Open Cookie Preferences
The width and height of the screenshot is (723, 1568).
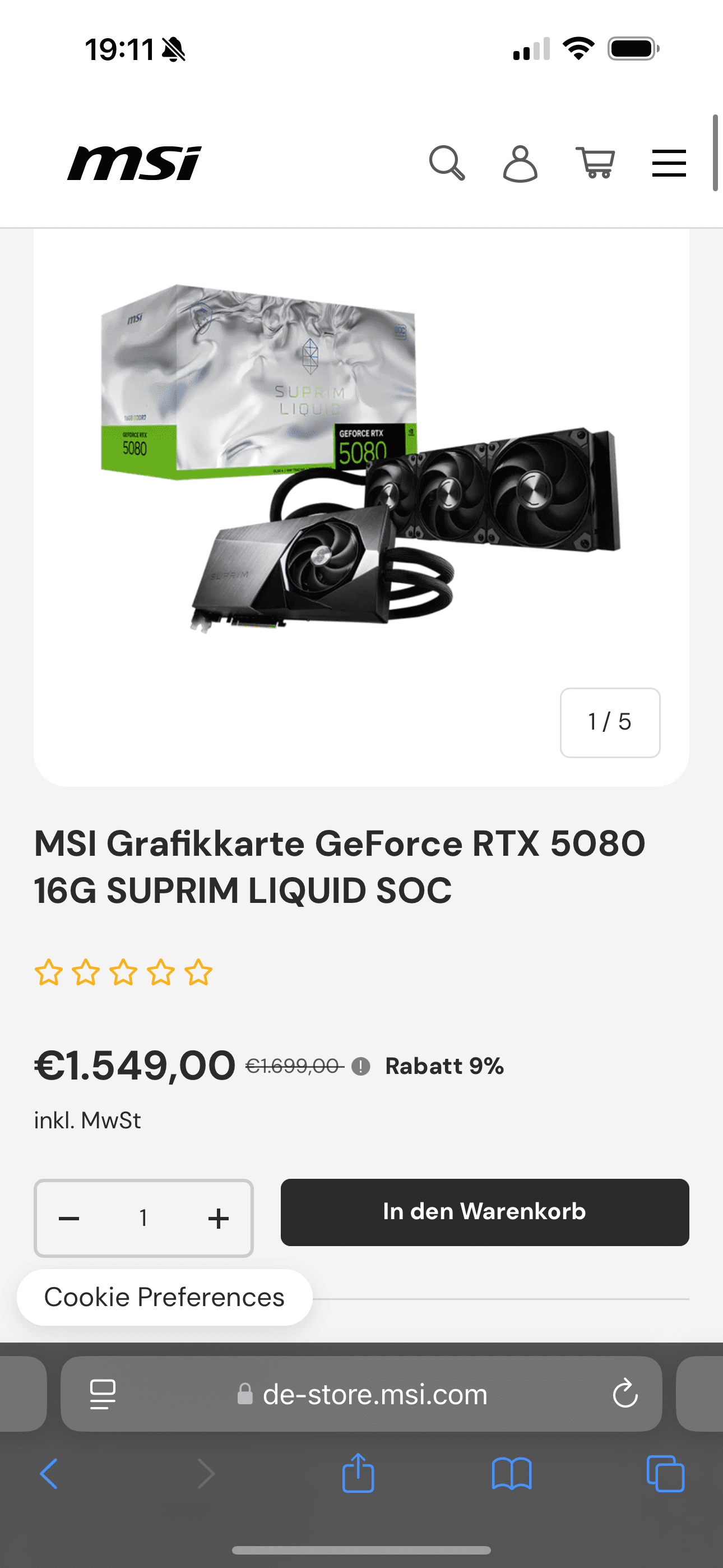coord(164,1297)
